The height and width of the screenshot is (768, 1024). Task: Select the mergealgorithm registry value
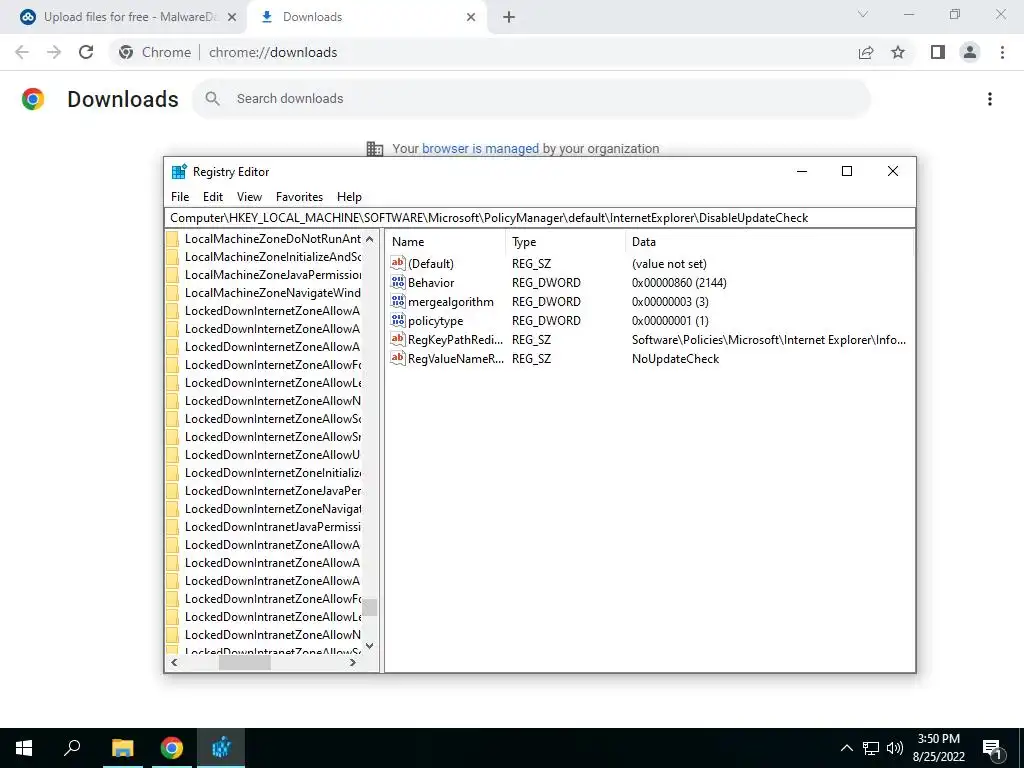click(x=451, y=302)
